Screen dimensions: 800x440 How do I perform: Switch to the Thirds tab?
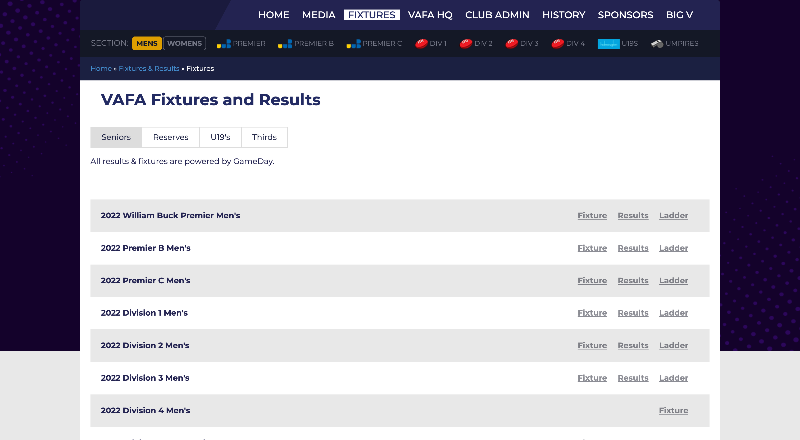[x=264, y=137]
